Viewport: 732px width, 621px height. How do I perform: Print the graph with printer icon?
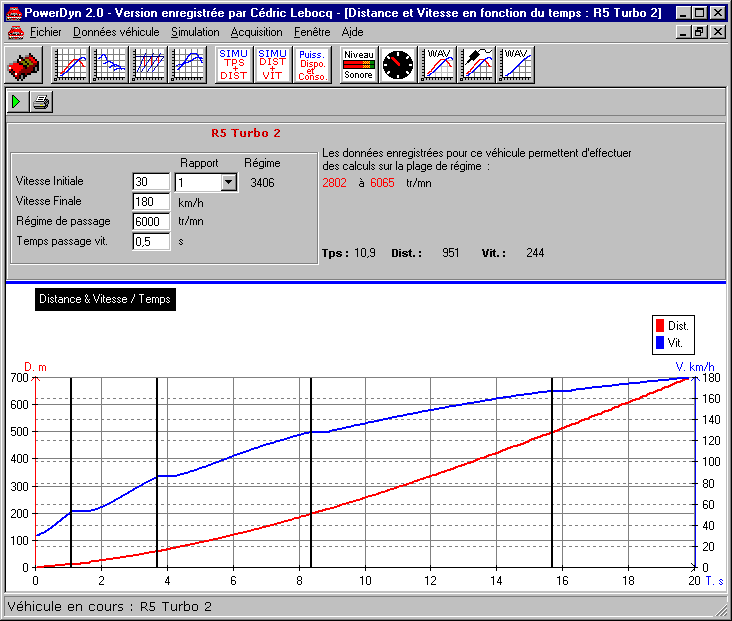coord(40,102)
